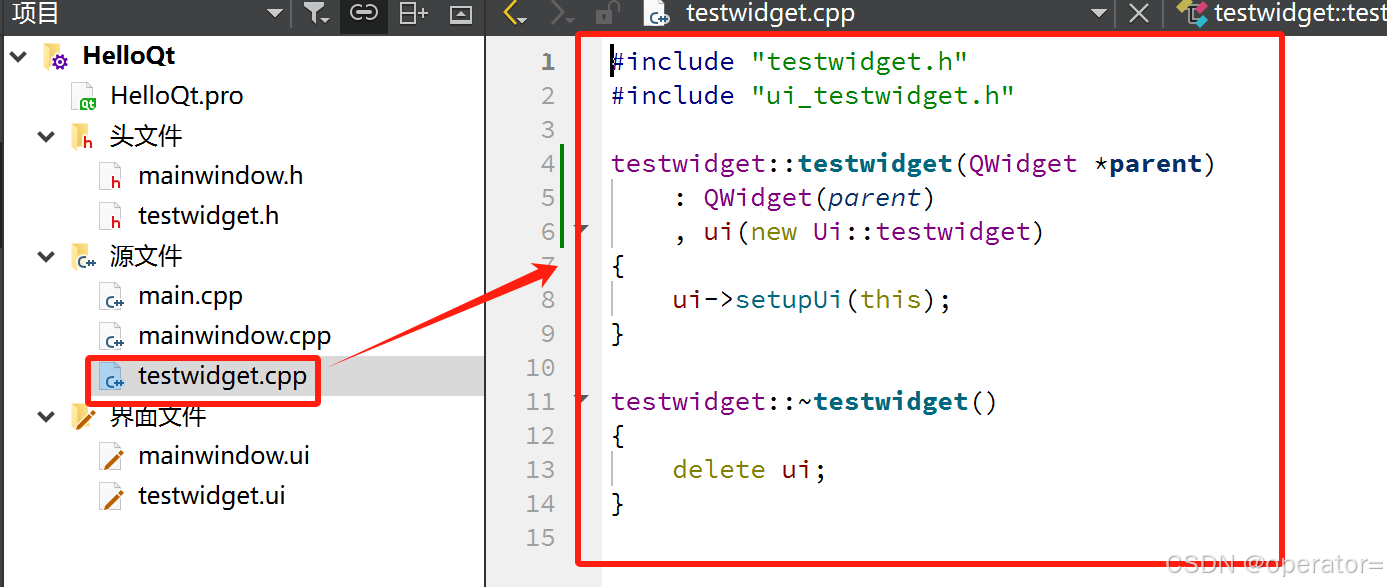1387x587 pixels.
Task: Click the HelloQt project folder icon
Action: pyautogui.click(x=55, y=57)
